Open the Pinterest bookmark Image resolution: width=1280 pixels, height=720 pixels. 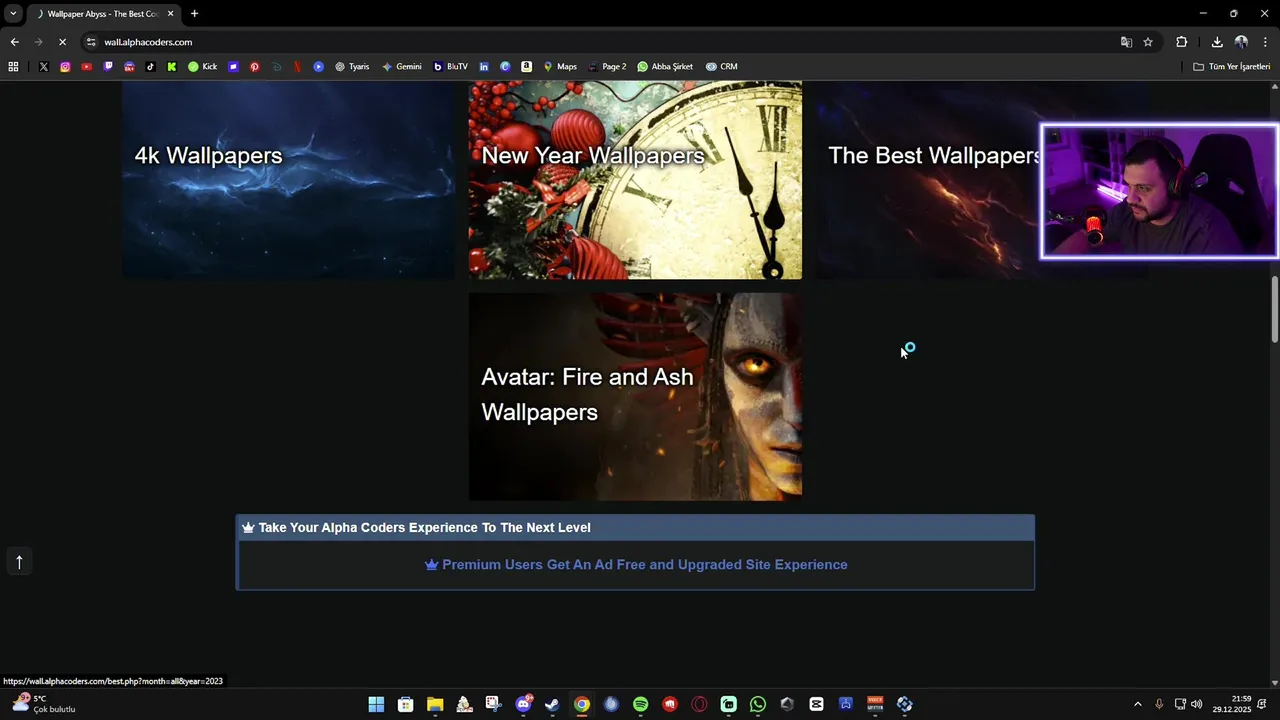(254, 67)
